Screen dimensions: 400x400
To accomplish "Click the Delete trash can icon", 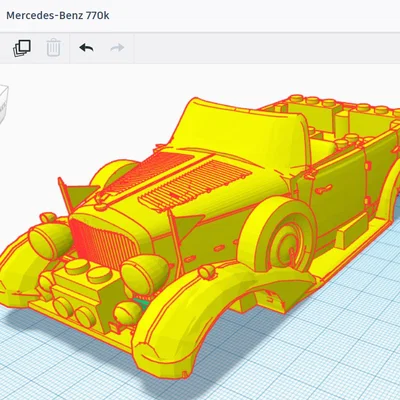I will point(53,48).
